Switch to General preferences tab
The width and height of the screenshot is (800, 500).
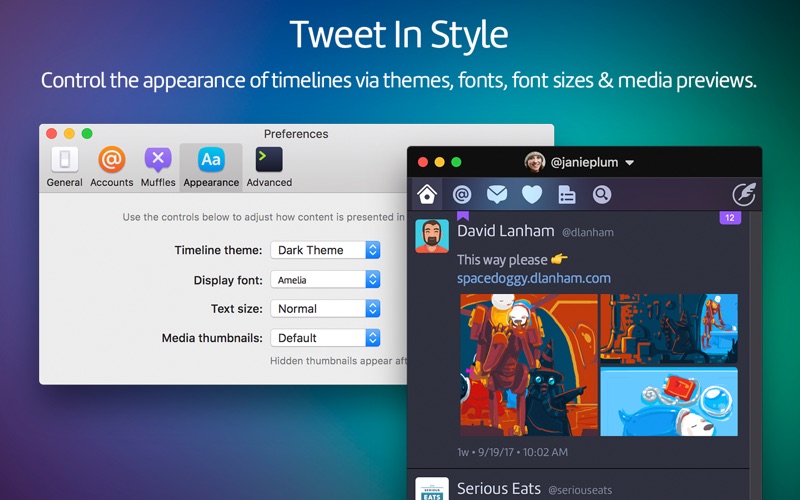click(65, 167)
